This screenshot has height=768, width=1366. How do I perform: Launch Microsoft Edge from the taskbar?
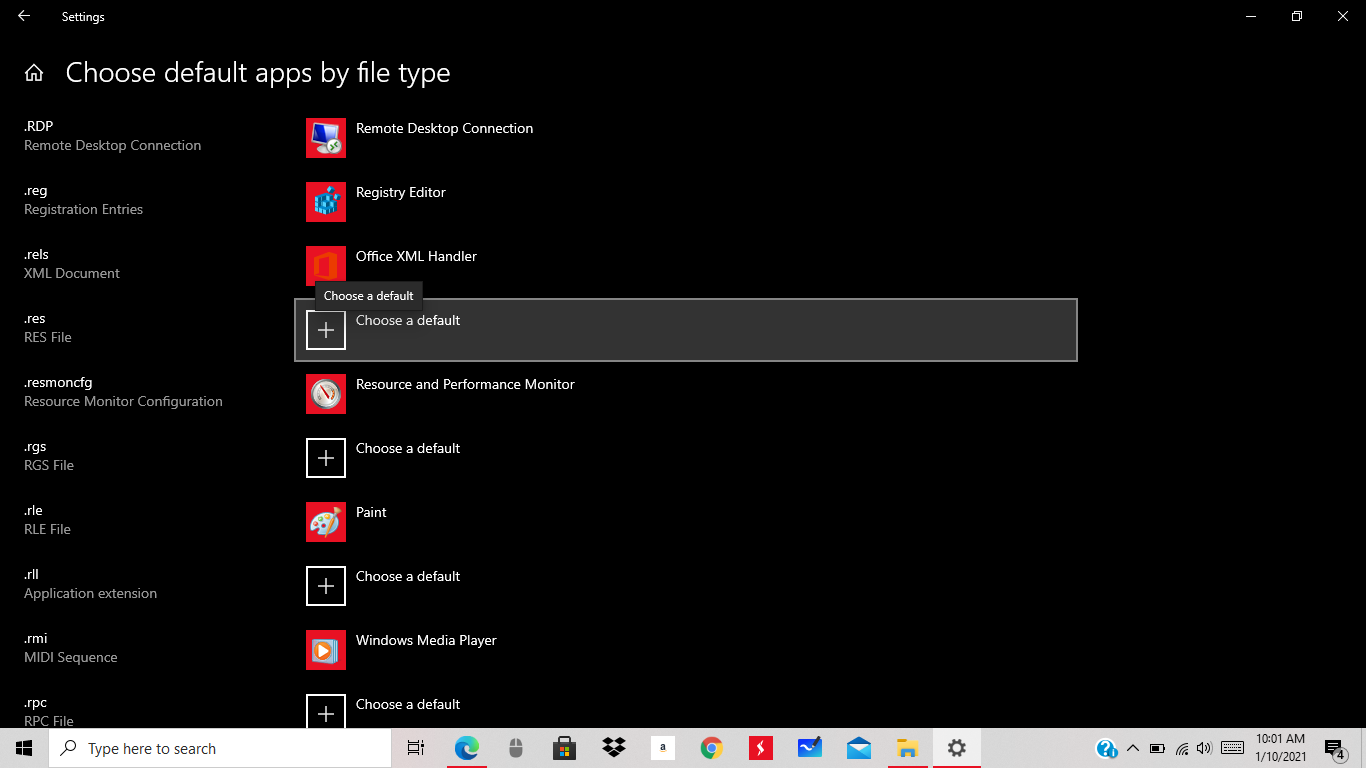point(467,748)
